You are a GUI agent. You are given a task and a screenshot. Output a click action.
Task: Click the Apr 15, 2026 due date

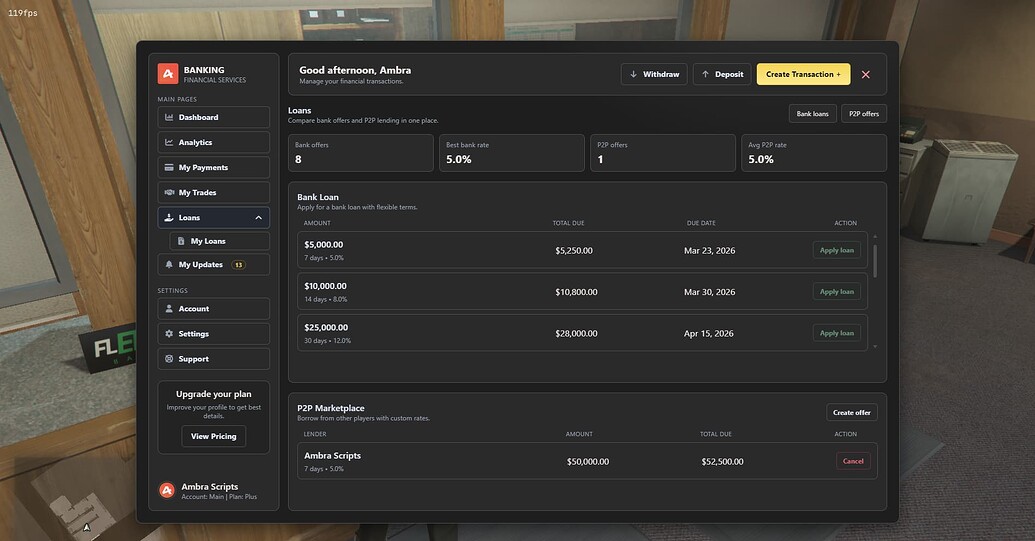709,334
